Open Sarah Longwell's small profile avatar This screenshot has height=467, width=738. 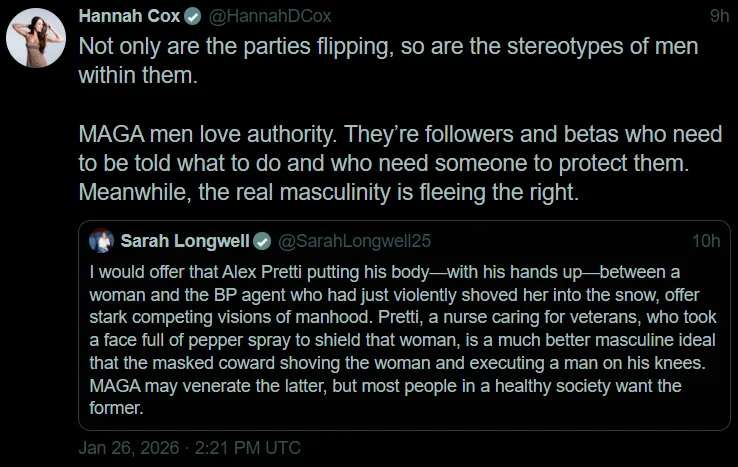(101, 241)
